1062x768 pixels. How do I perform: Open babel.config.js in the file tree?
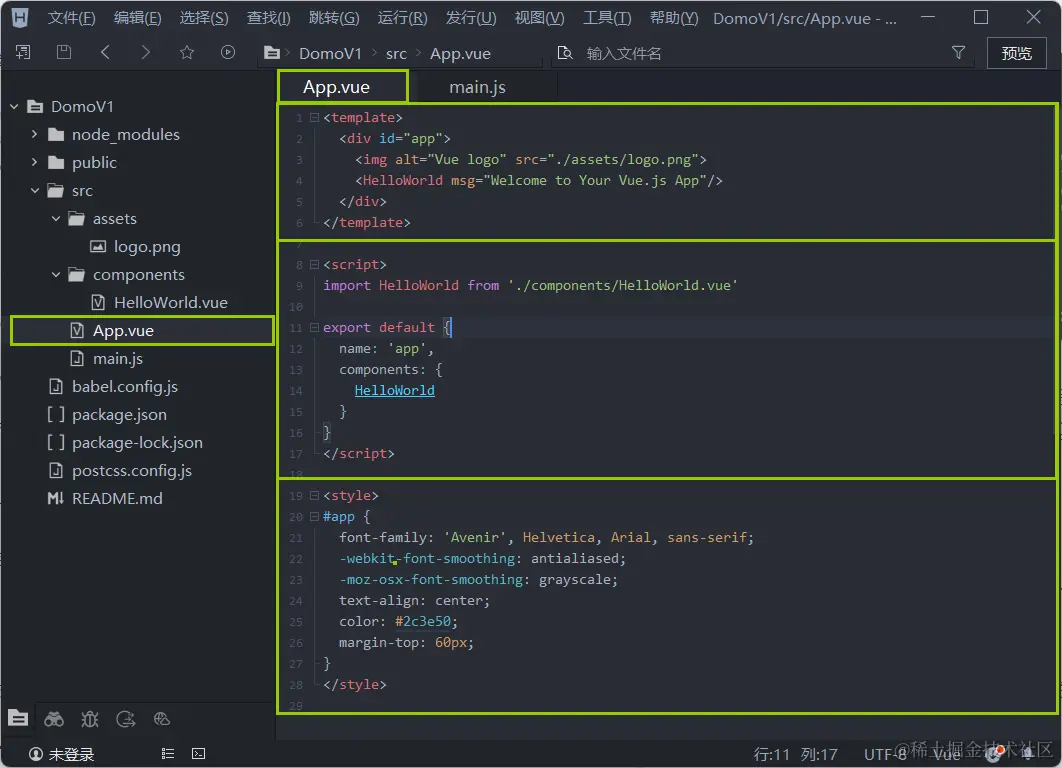click(125, 386)
